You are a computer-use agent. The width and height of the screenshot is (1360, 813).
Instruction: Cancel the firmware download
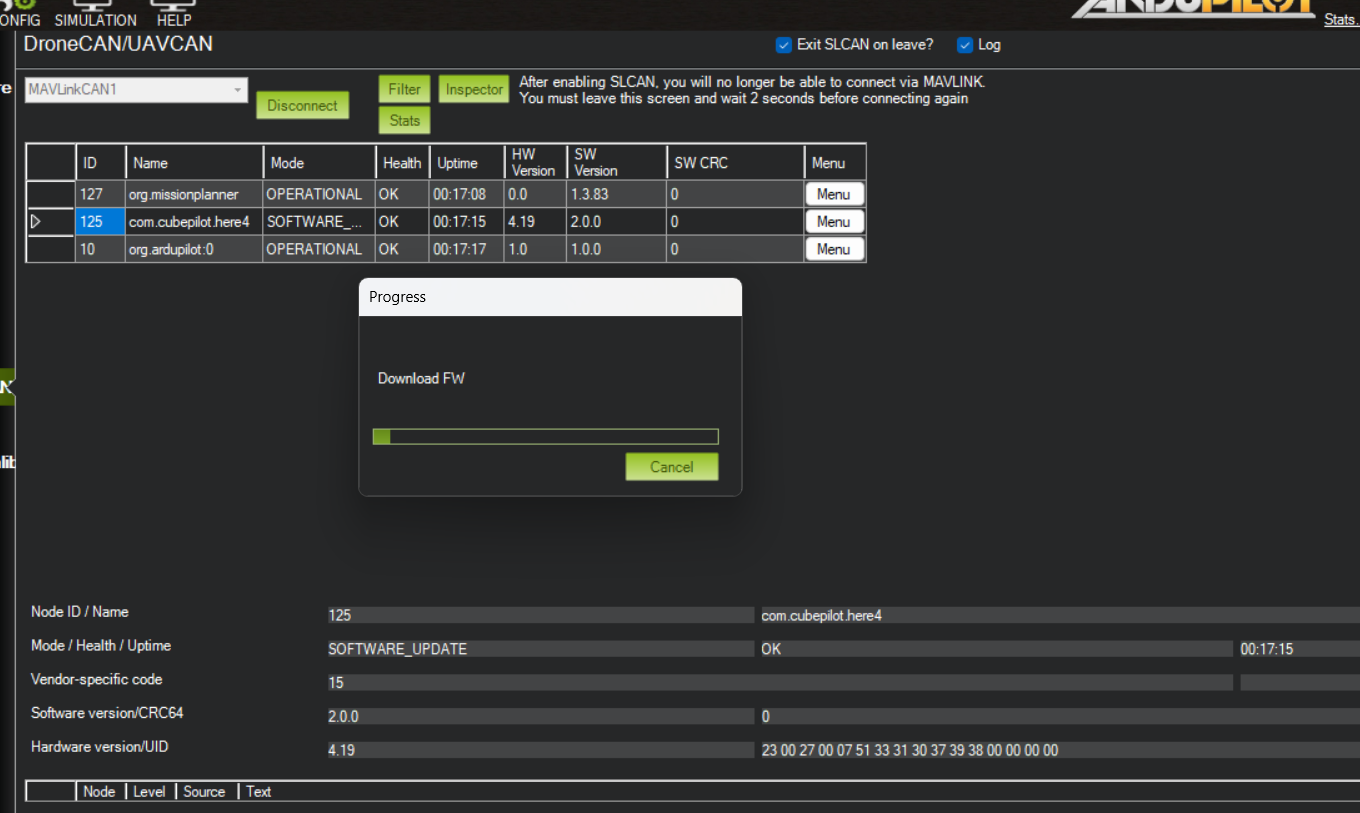(672, 467)
